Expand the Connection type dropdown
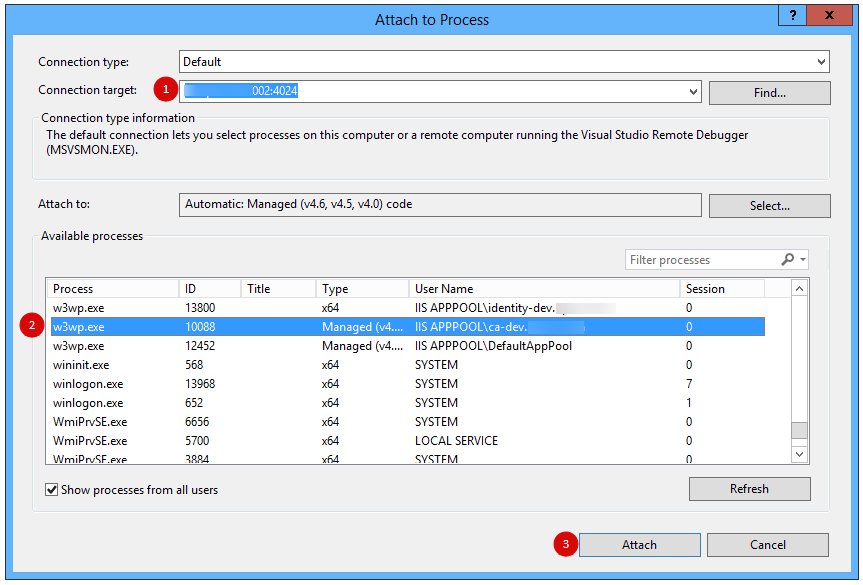Image resolution: width=863 pixels, height=585 pixels. coord(821,62)
